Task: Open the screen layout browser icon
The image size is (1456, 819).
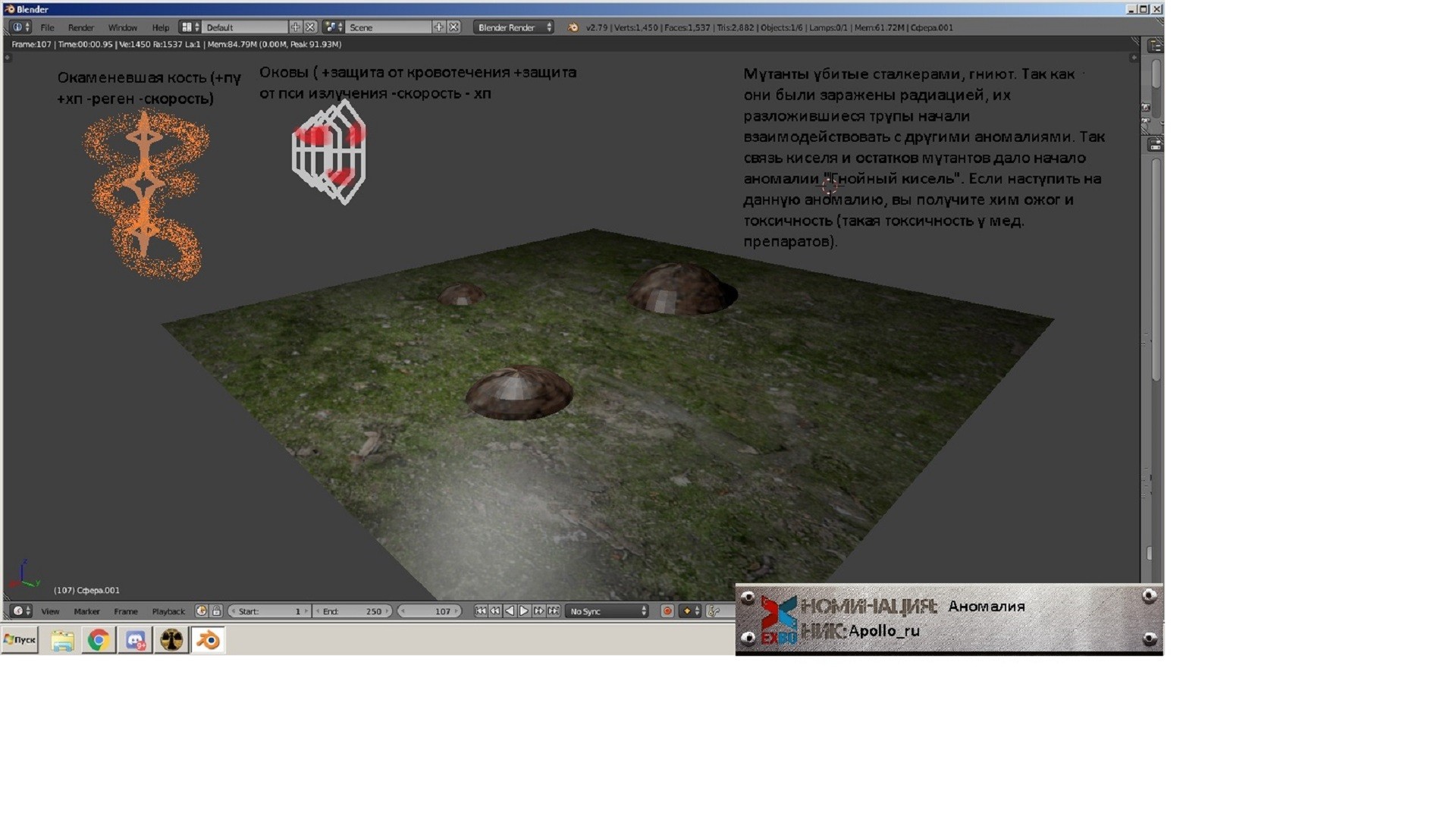Action: (190, 27)
